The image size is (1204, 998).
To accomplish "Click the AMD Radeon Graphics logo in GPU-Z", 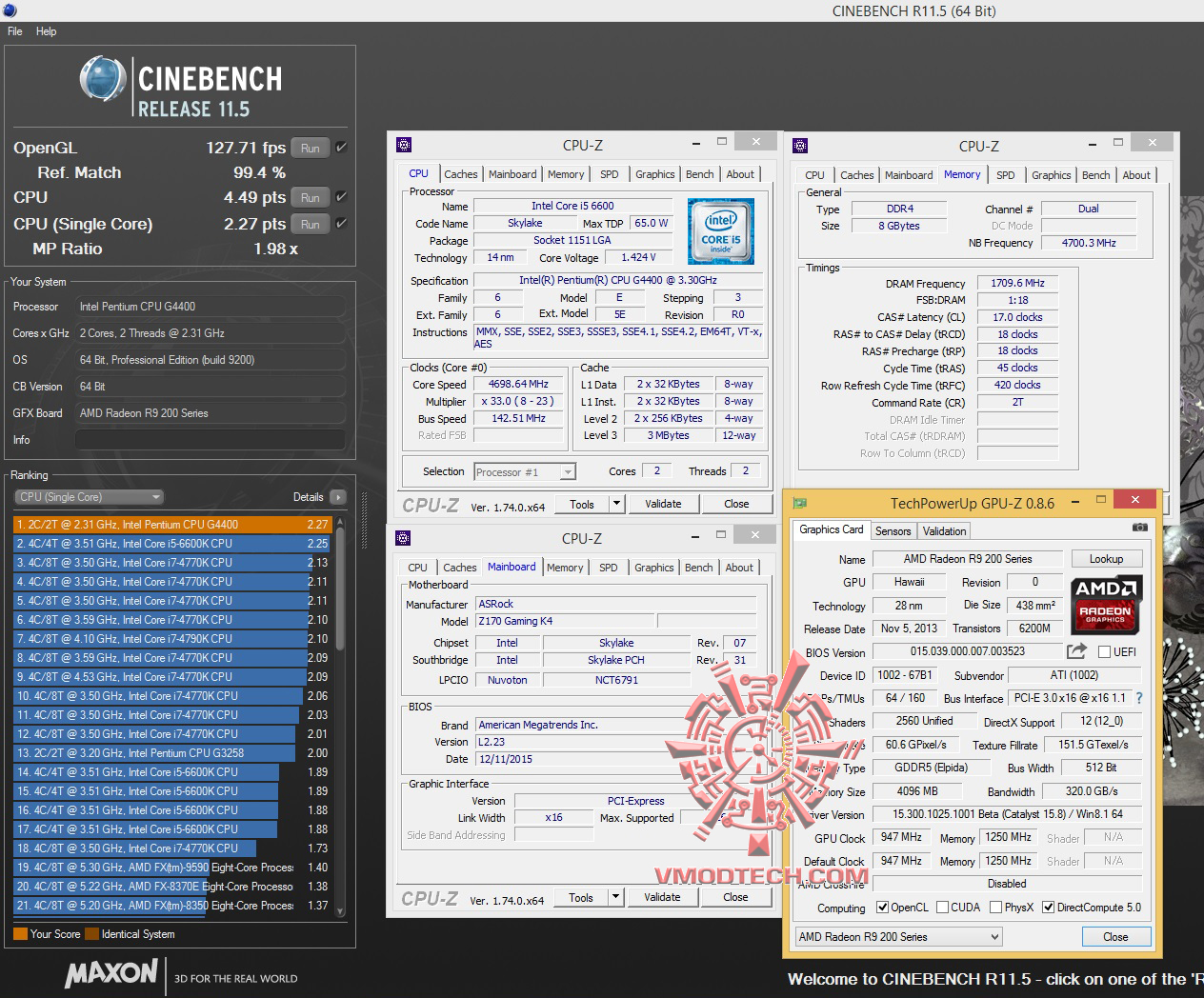I will [1106, 604].
